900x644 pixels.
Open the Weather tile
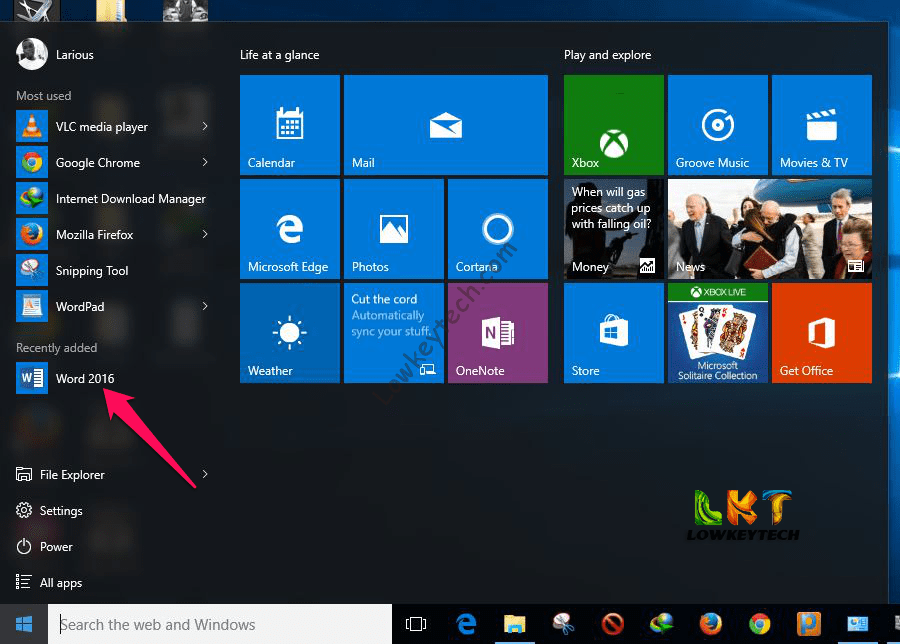pos(290,333)
